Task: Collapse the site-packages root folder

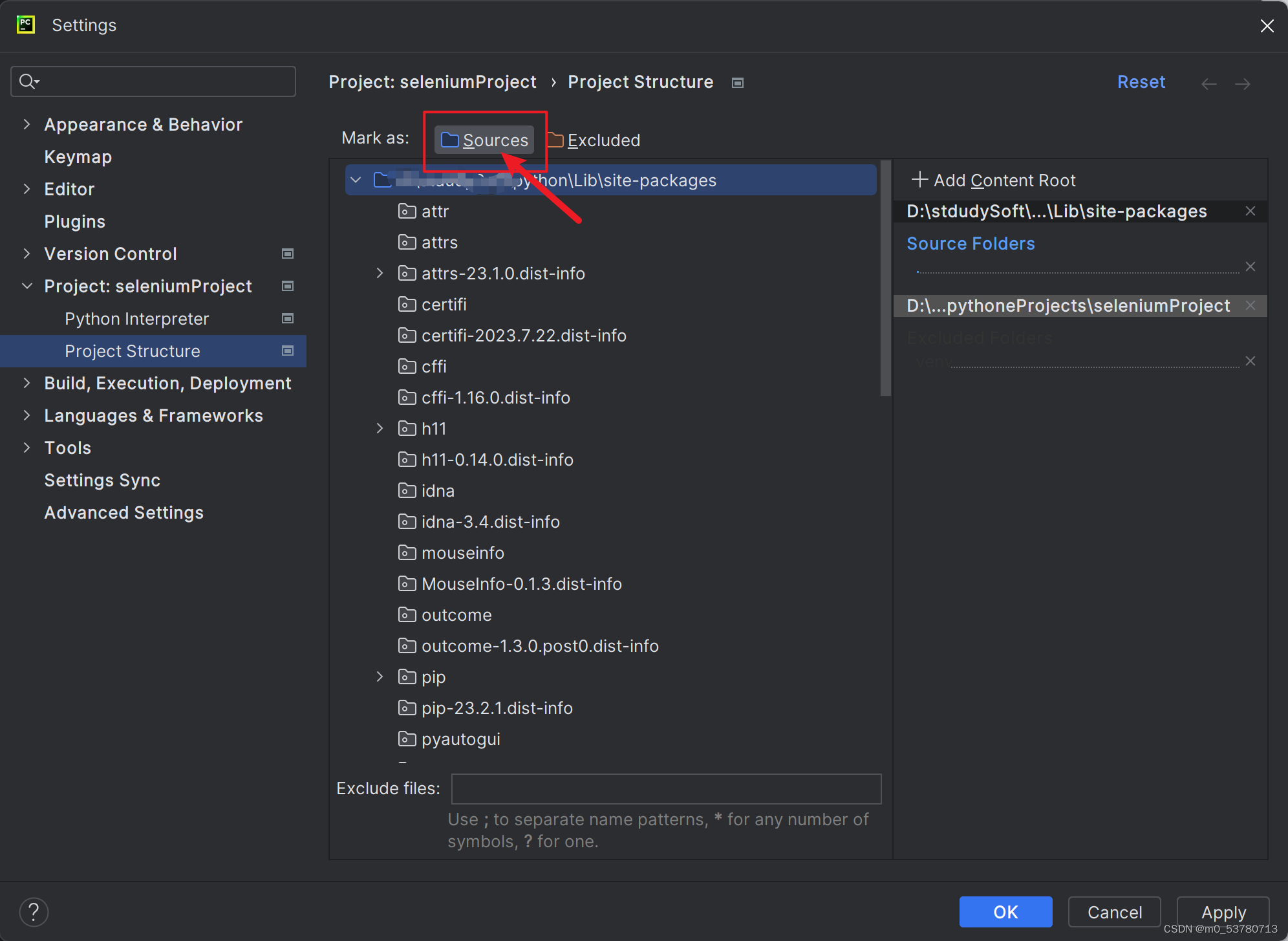Action: coord(356,180)
